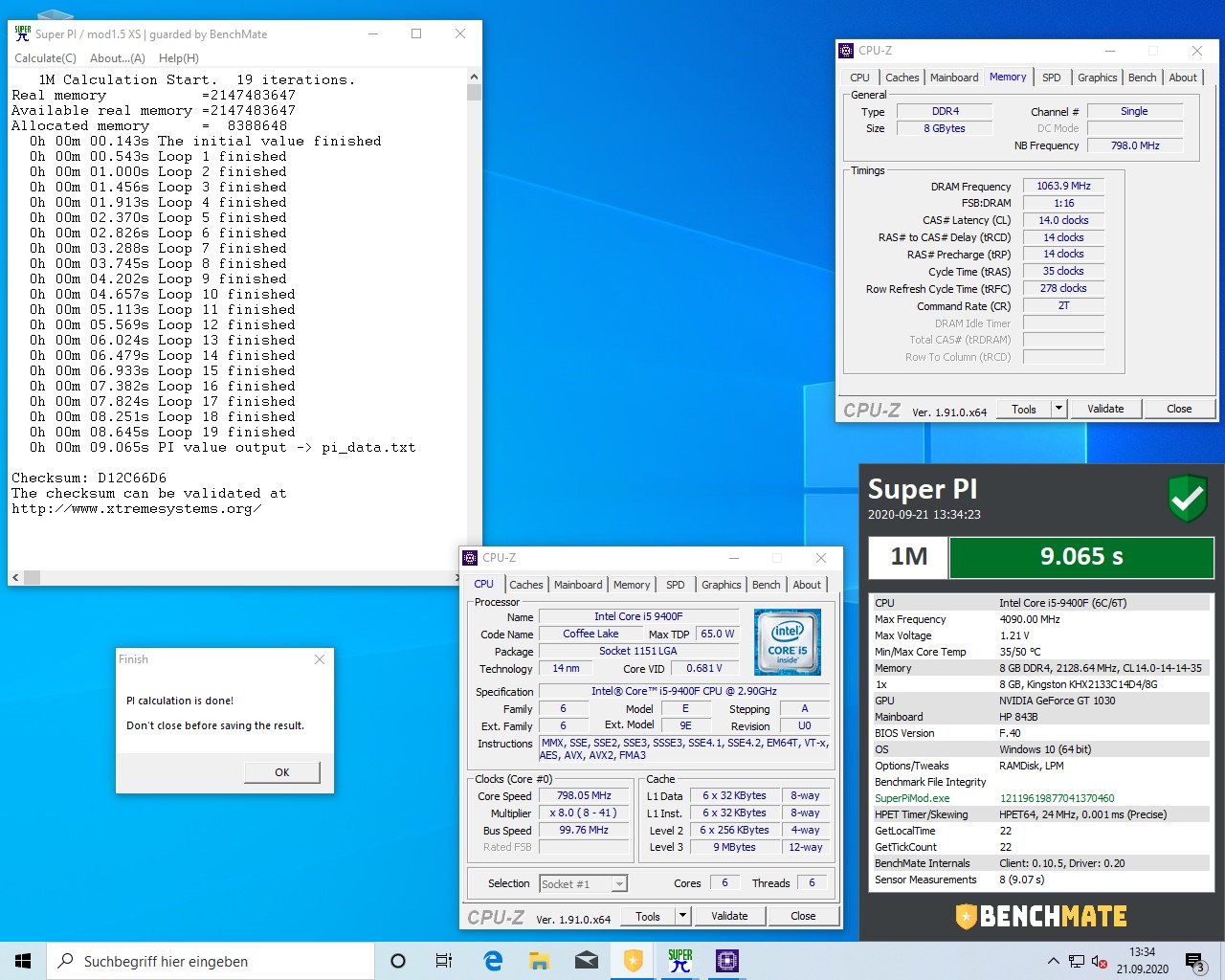1225x980 pixels.
Task: Click the 9.065 s result bar
Action: [1081, 557]
